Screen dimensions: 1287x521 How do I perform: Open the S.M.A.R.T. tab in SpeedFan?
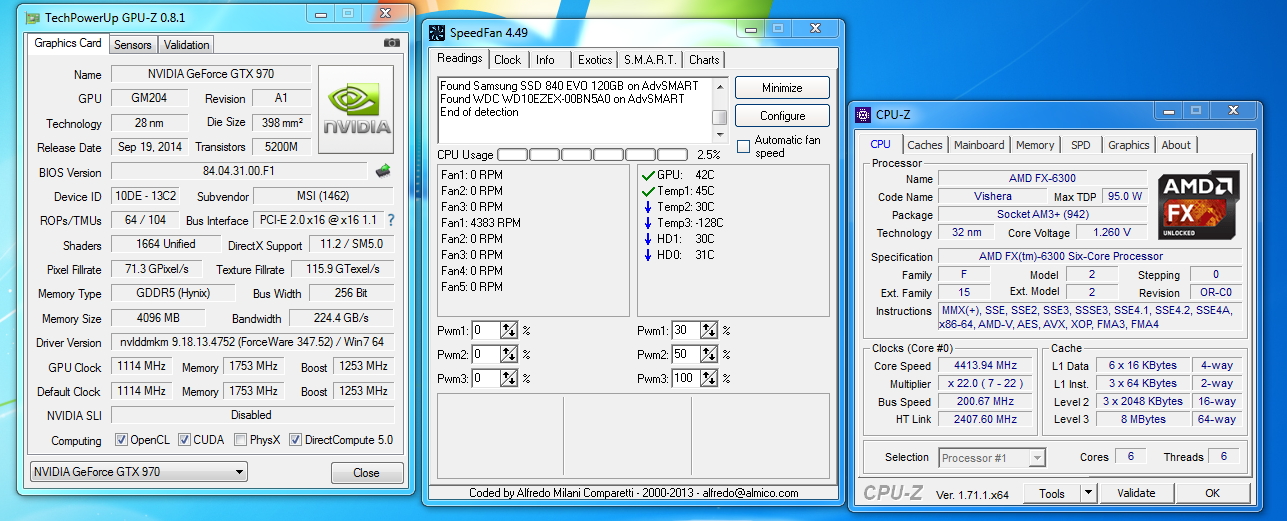[x=650, y=60]
